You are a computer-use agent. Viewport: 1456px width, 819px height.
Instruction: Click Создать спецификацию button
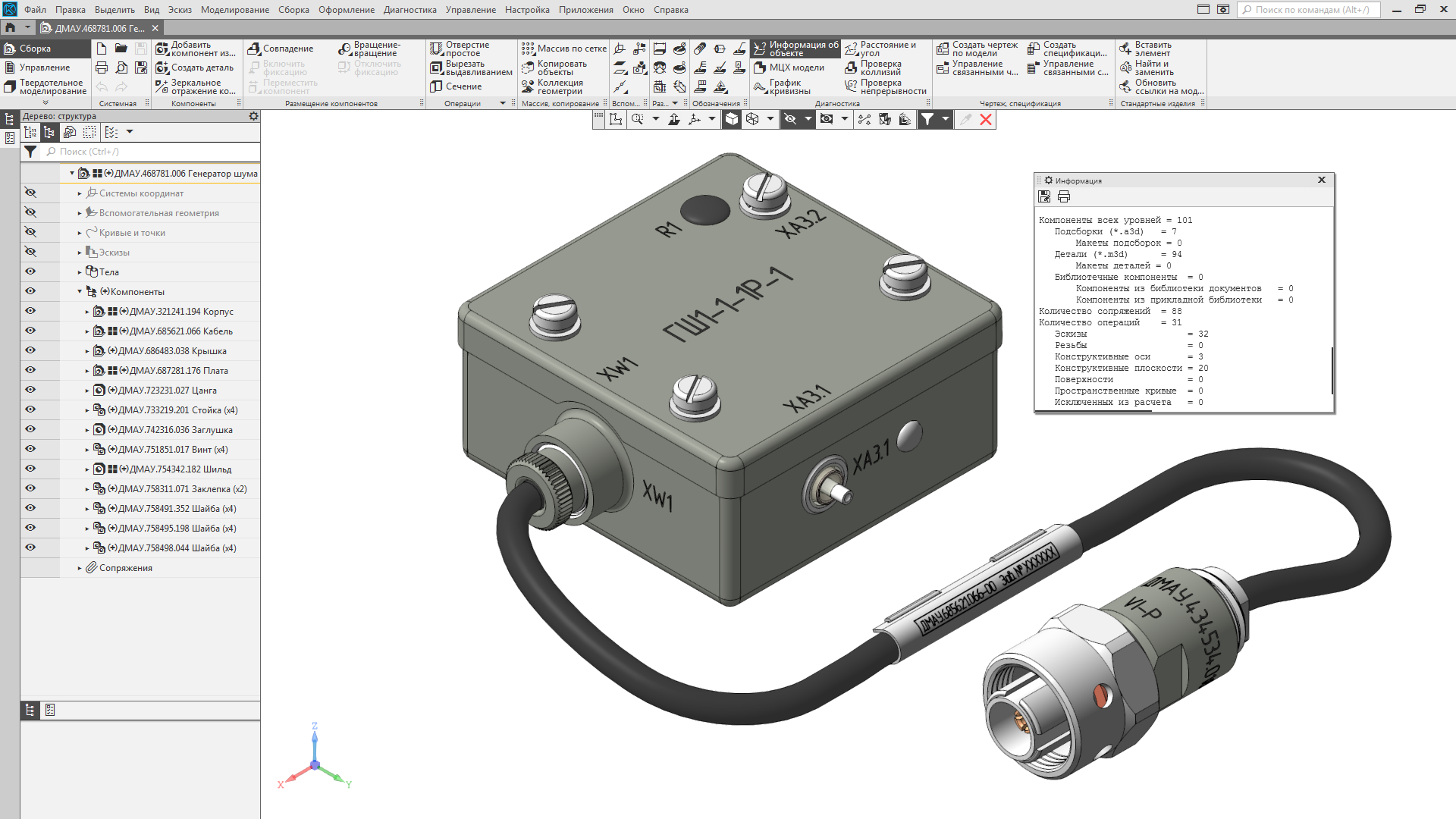[x=1067, y=49]
